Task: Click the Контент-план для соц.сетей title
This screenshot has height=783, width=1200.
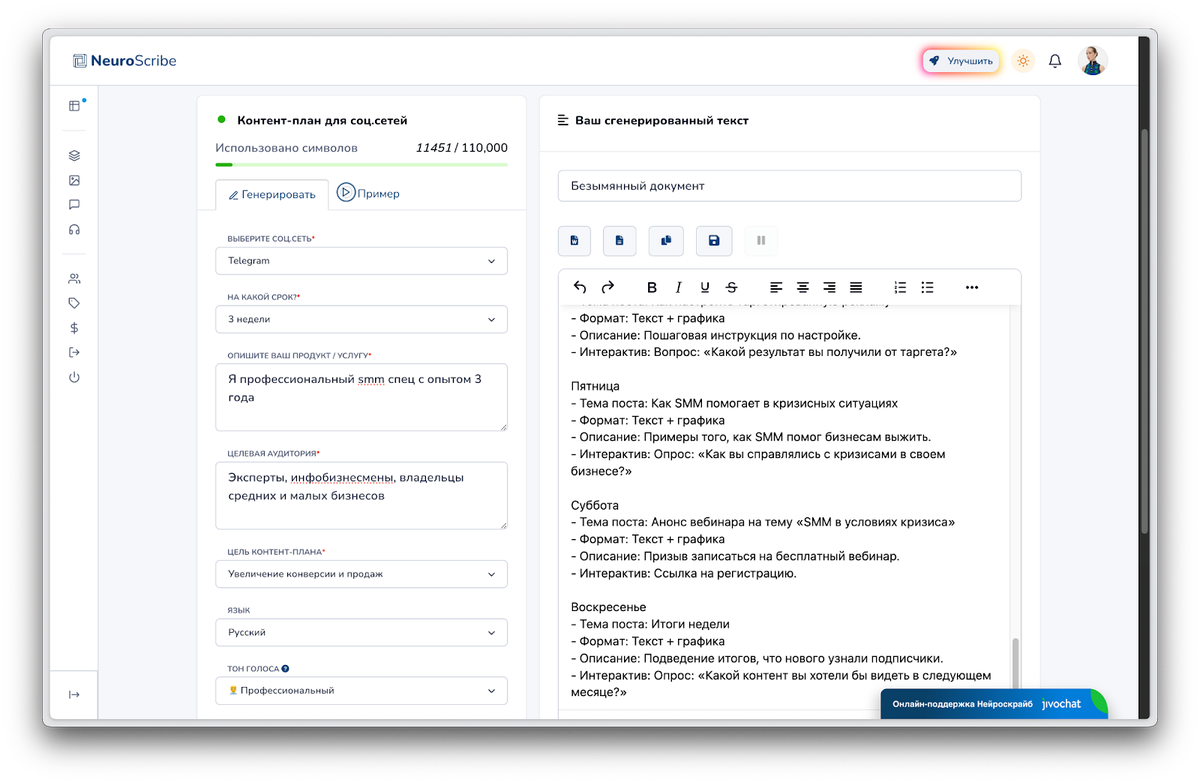Action: [322, 120]
